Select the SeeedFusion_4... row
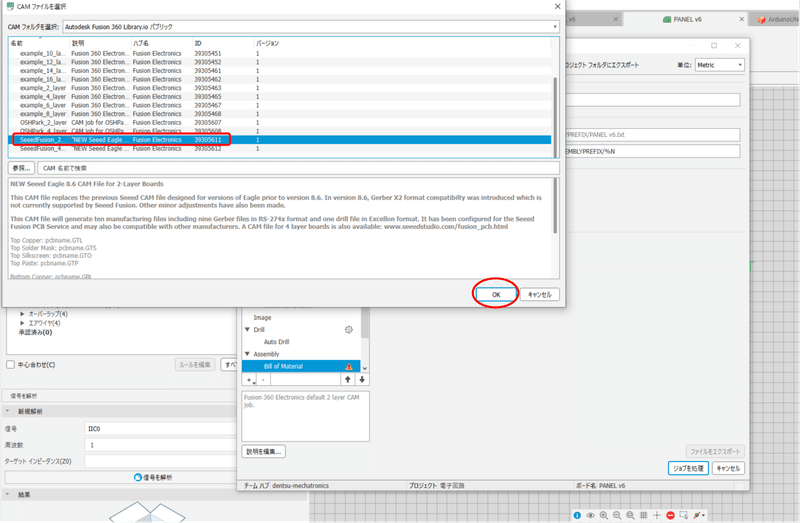This screenshot has width=800, height=523. click(280, 148)
